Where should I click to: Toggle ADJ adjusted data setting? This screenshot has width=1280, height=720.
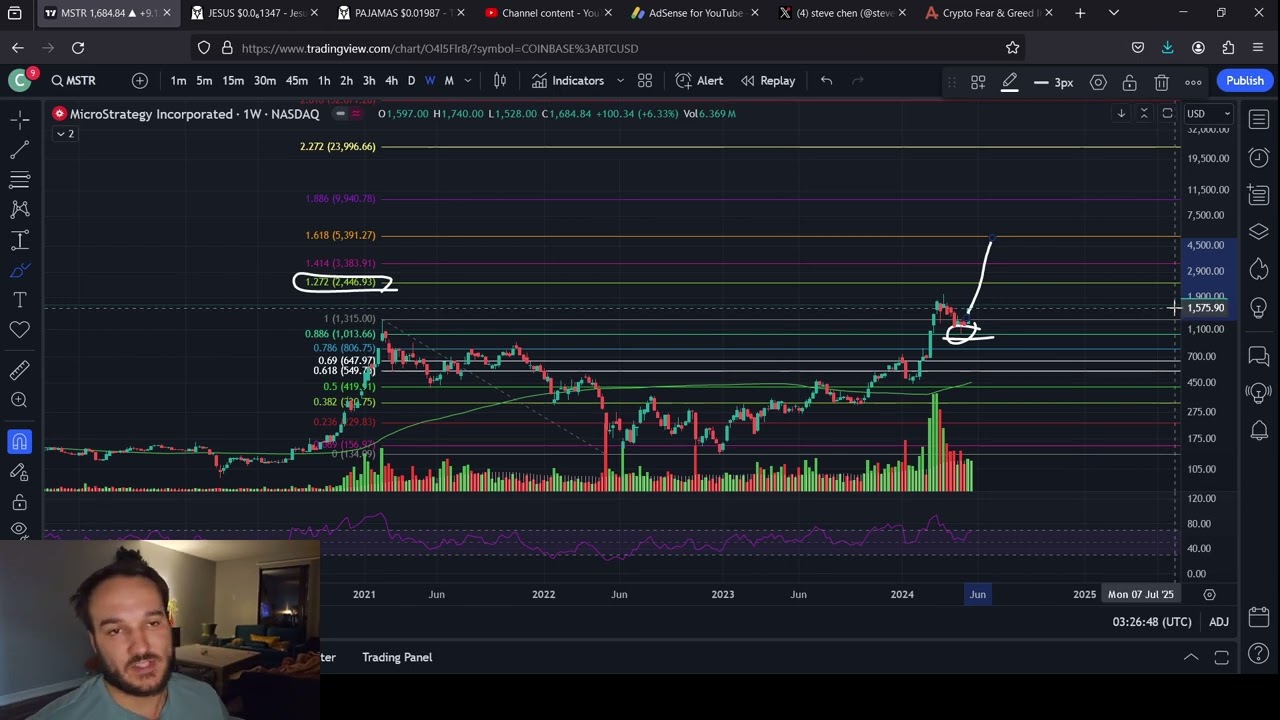click(x=1218, y=622)
